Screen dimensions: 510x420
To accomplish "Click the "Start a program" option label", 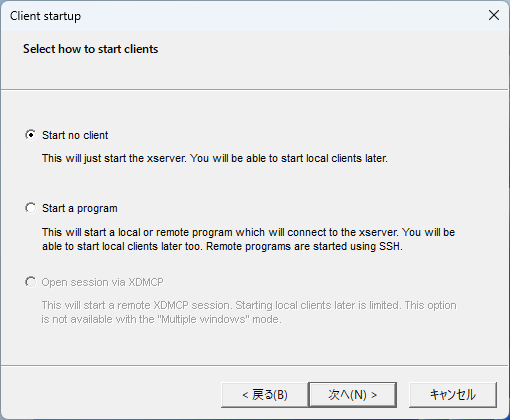I will [x=80, y=208].
